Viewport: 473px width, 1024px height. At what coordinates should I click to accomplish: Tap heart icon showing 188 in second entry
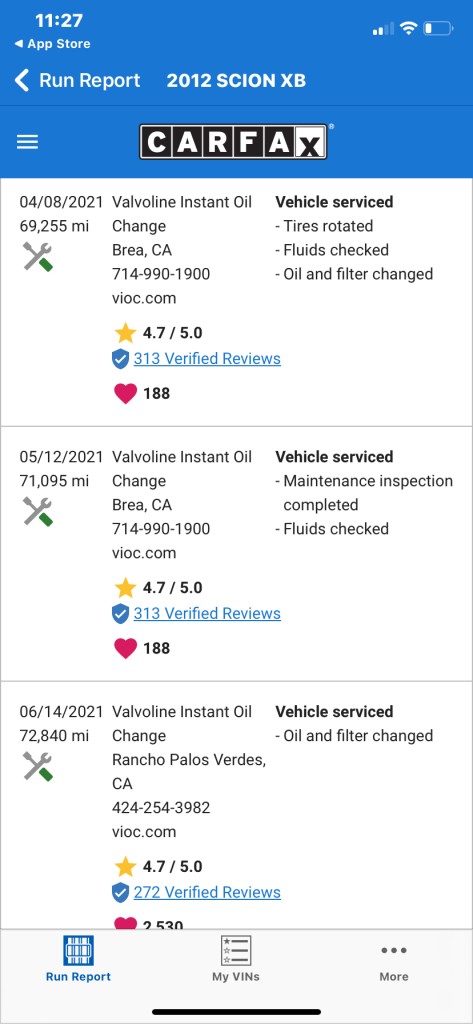(125, 648)
